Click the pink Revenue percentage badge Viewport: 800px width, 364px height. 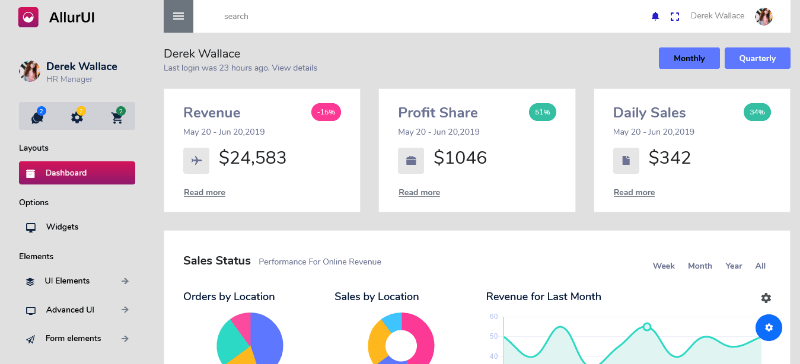[326, 112]
